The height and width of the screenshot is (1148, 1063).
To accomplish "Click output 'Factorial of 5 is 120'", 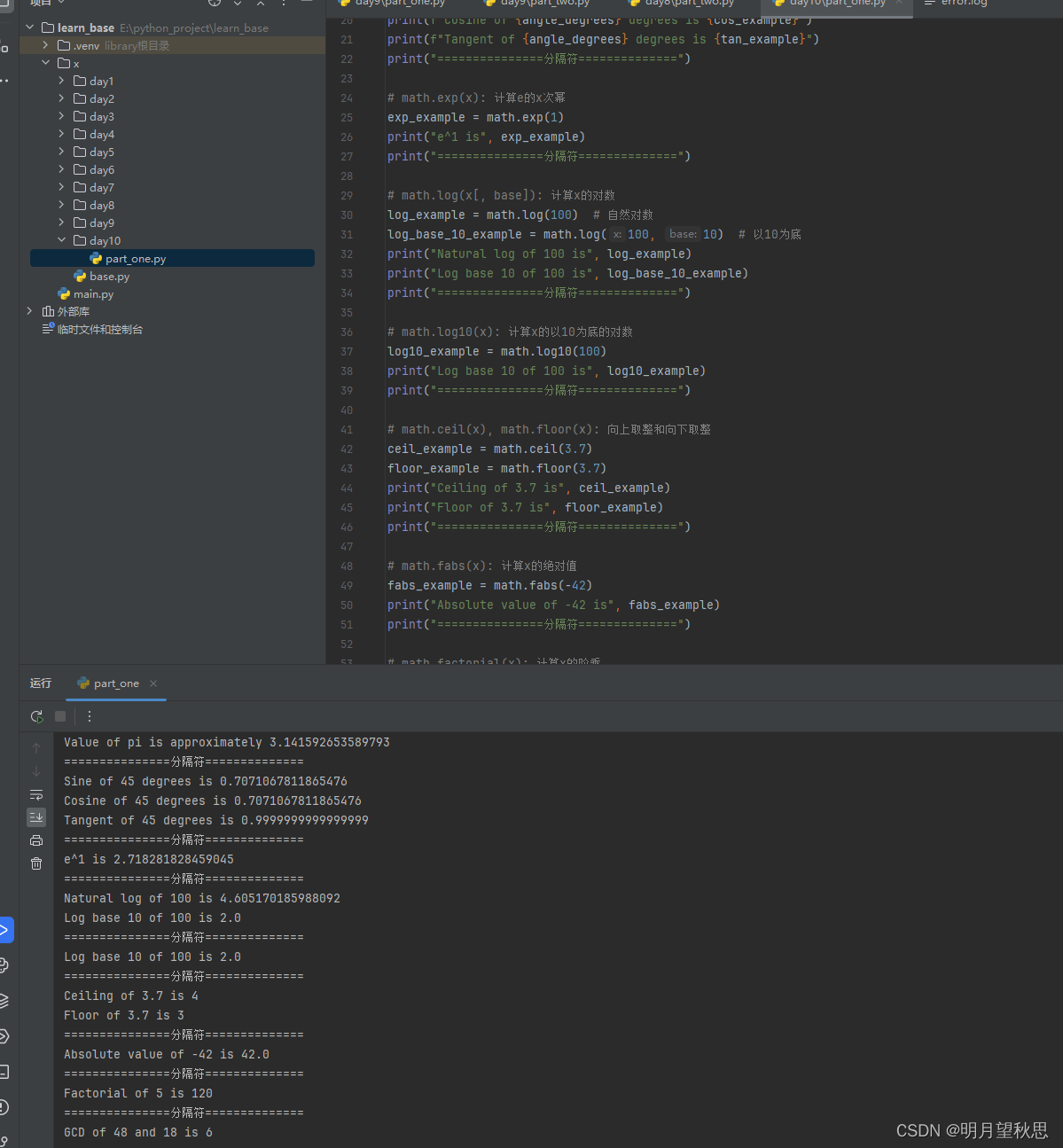I will (x=138, y=1093).
